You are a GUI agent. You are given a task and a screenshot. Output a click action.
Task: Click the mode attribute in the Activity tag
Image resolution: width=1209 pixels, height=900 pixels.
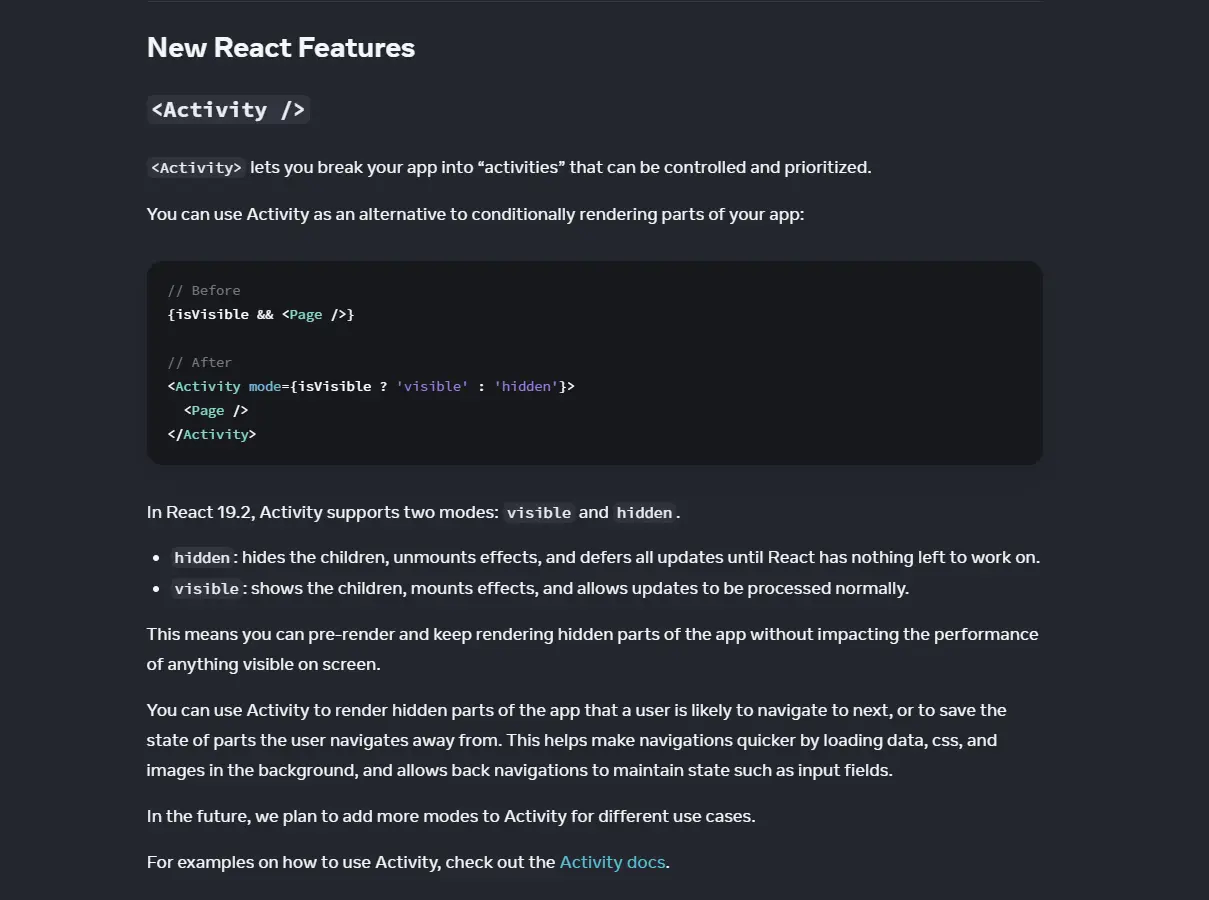pyautogui.click(x=264, y=386)
